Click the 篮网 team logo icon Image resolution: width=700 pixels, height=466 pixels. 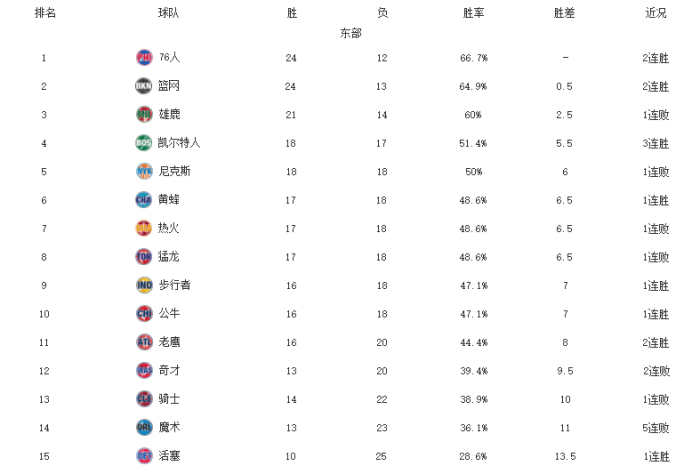(144, 86)
